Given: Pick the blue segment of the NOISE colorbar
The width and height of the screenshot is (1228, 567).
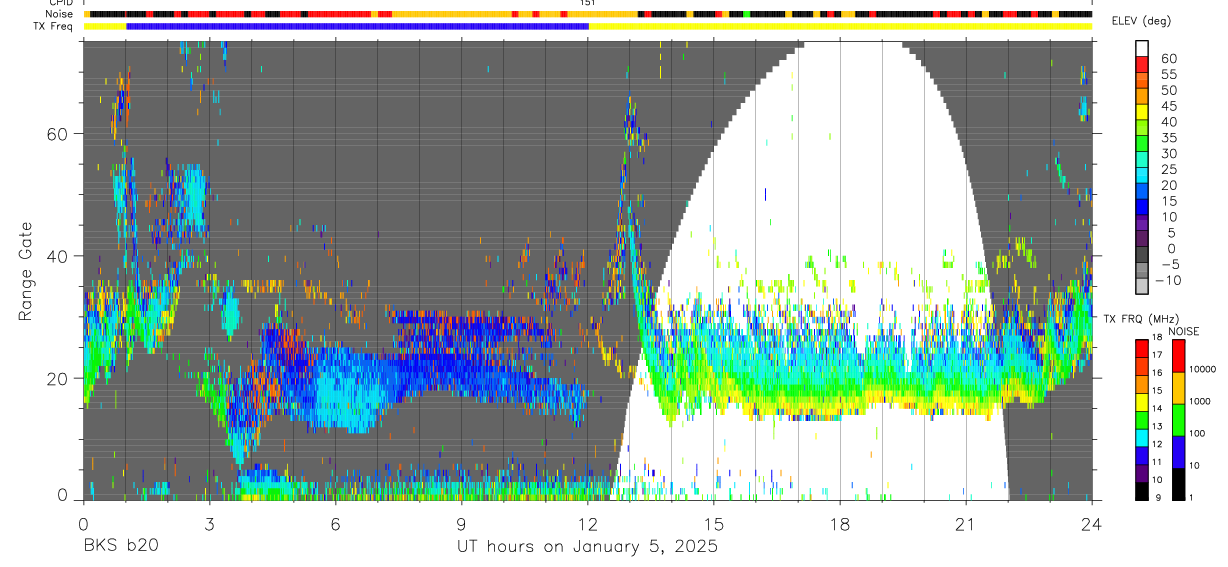Looking at the screenshot, I should pos(1178,452).
